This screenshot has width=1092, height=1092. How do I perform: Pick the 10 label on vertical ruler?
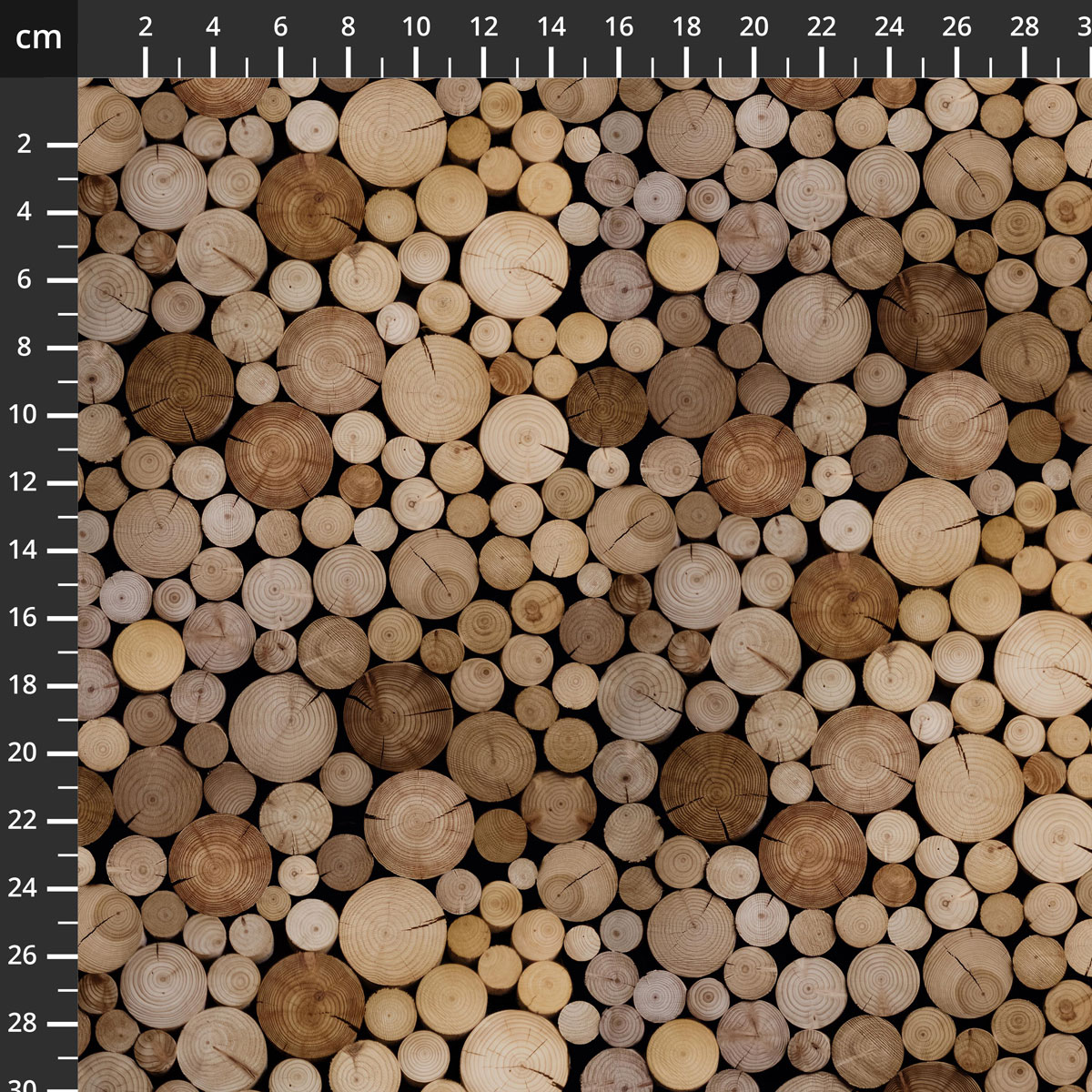pos(23,415)
